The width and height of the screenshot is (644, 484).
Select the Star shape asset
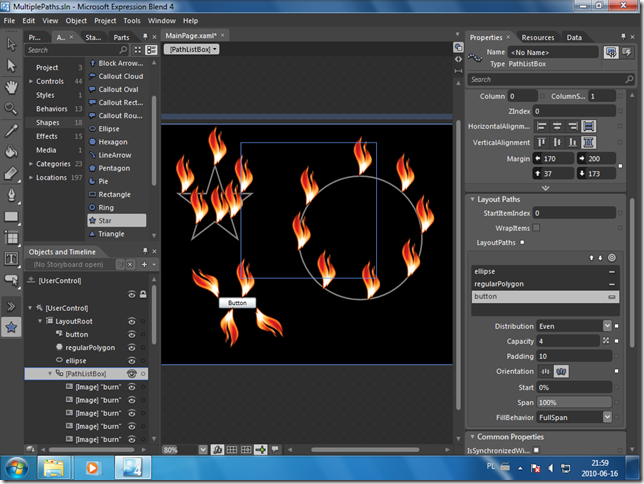click(117, 221)
